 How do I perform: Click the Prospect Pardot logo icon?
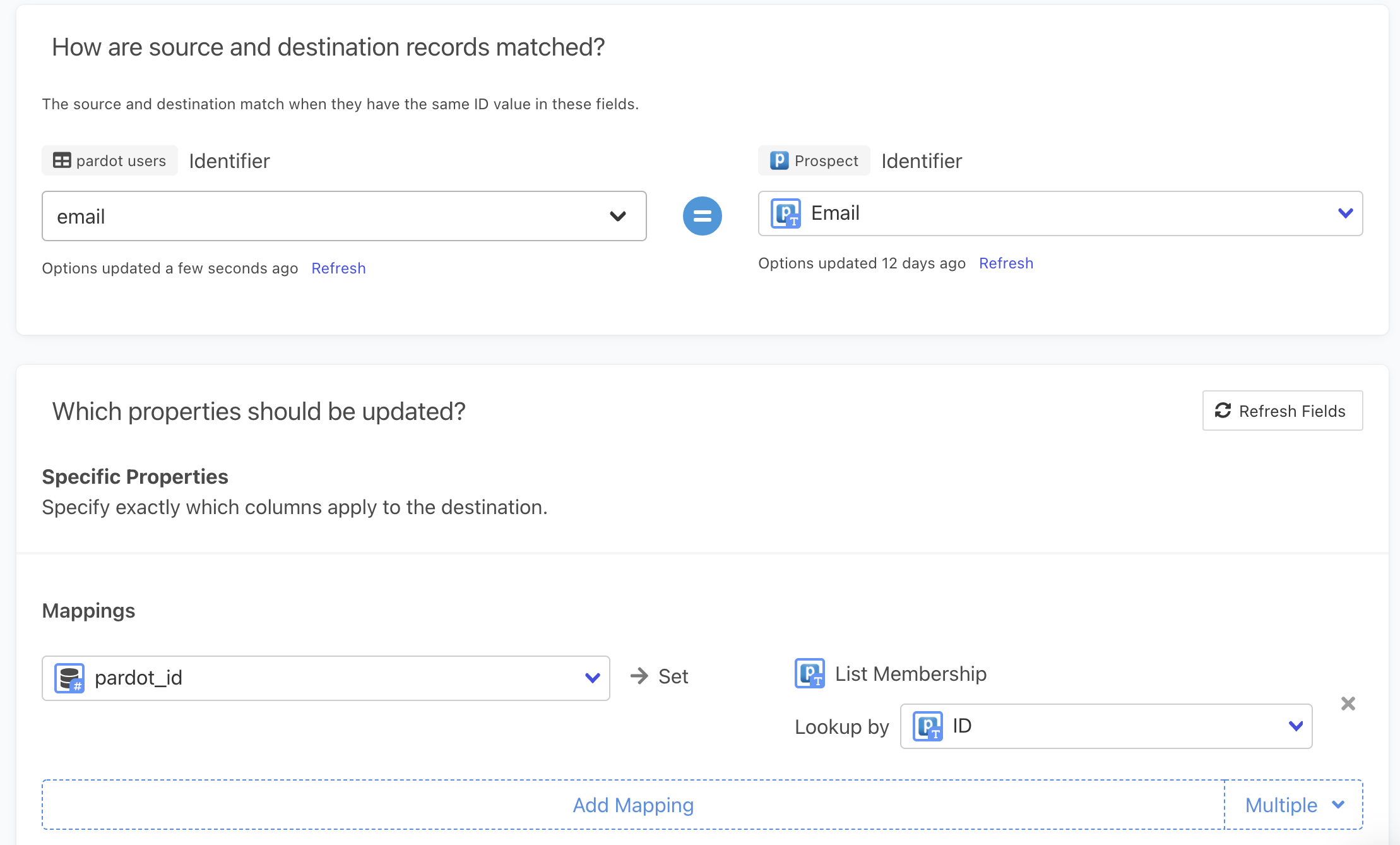click(x=779, y=160)
